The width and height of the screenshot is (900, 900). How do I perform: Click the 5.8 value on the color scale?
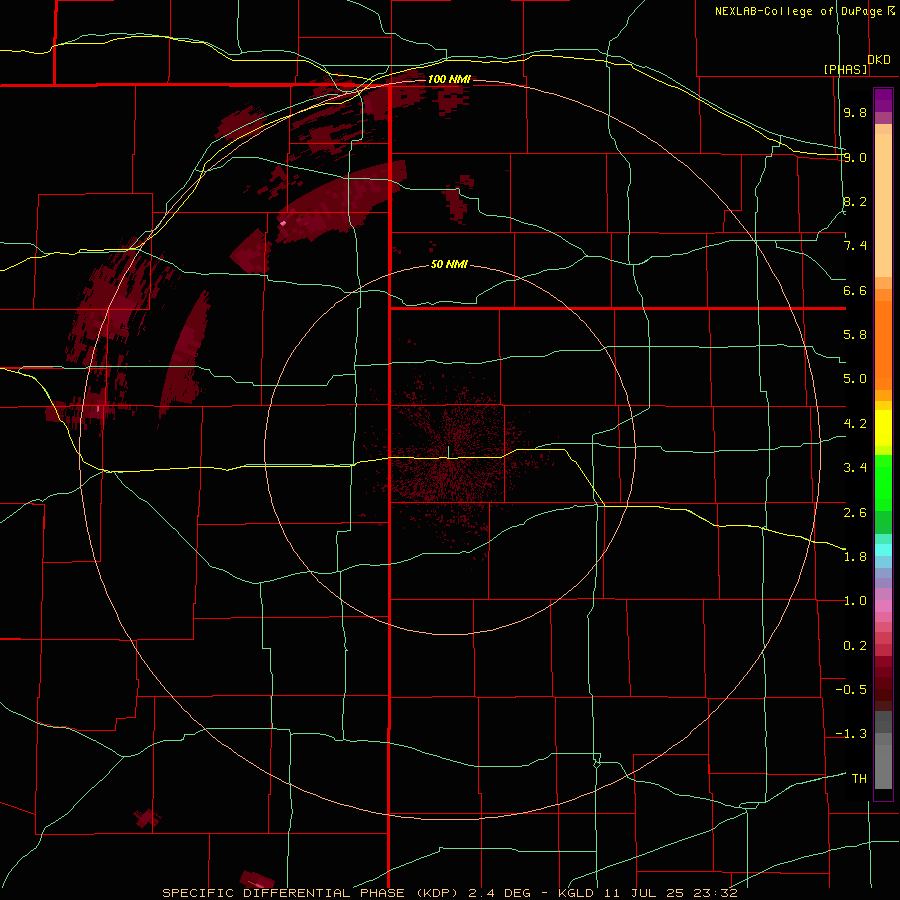[x=855, y=335]
